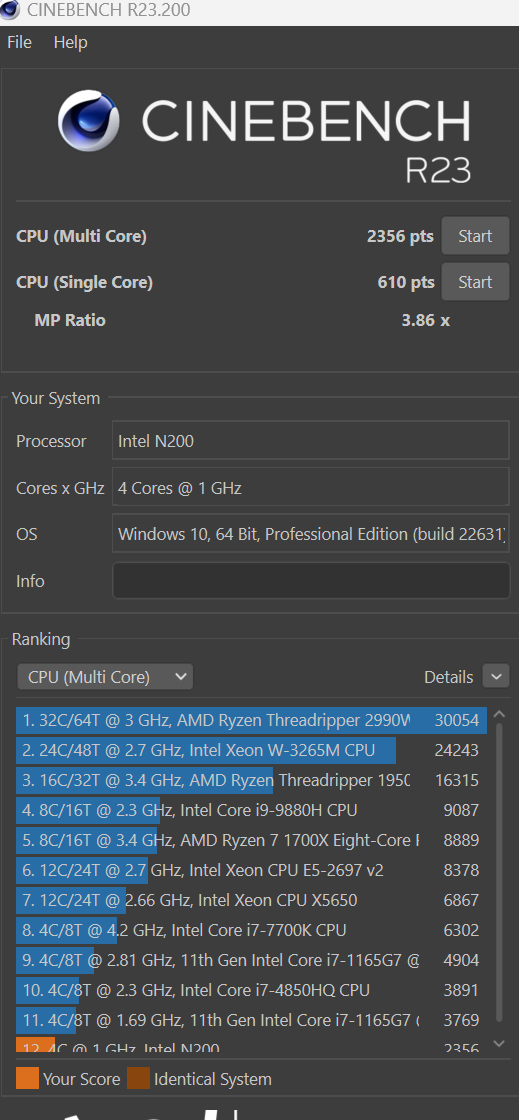Click the orange Your Score color swatch
The image size is (519, 1120).
coord(27,1078)
